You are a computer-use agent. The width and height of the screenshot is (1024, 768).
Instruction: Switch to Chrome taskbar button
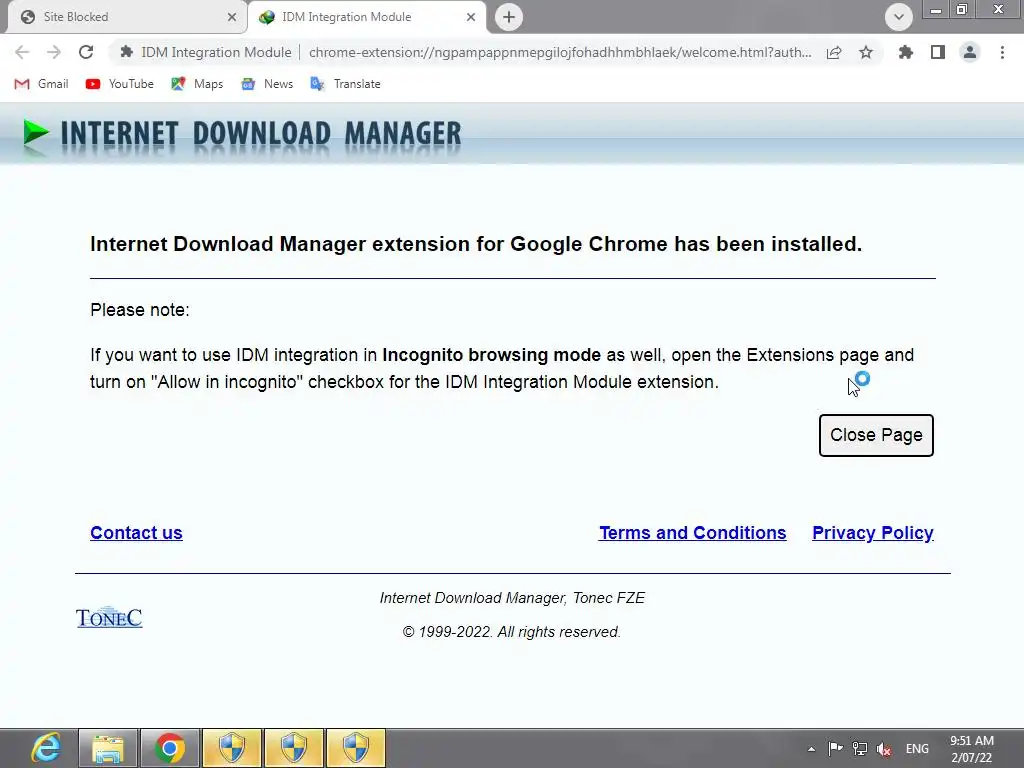tap(169, 748)
